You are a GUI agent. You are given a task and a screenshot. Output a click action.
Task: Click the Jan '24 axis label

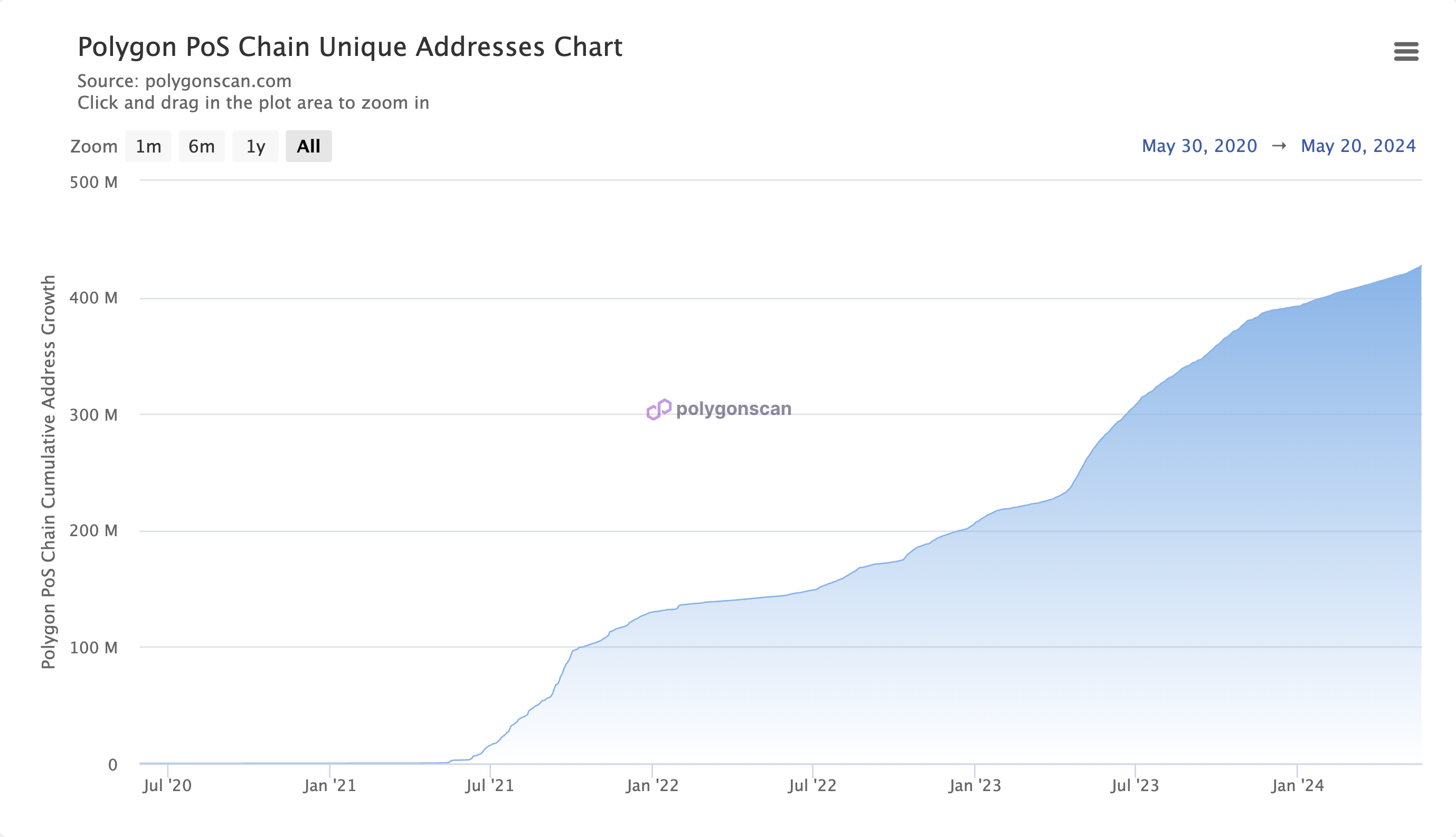coord(1297,785)
